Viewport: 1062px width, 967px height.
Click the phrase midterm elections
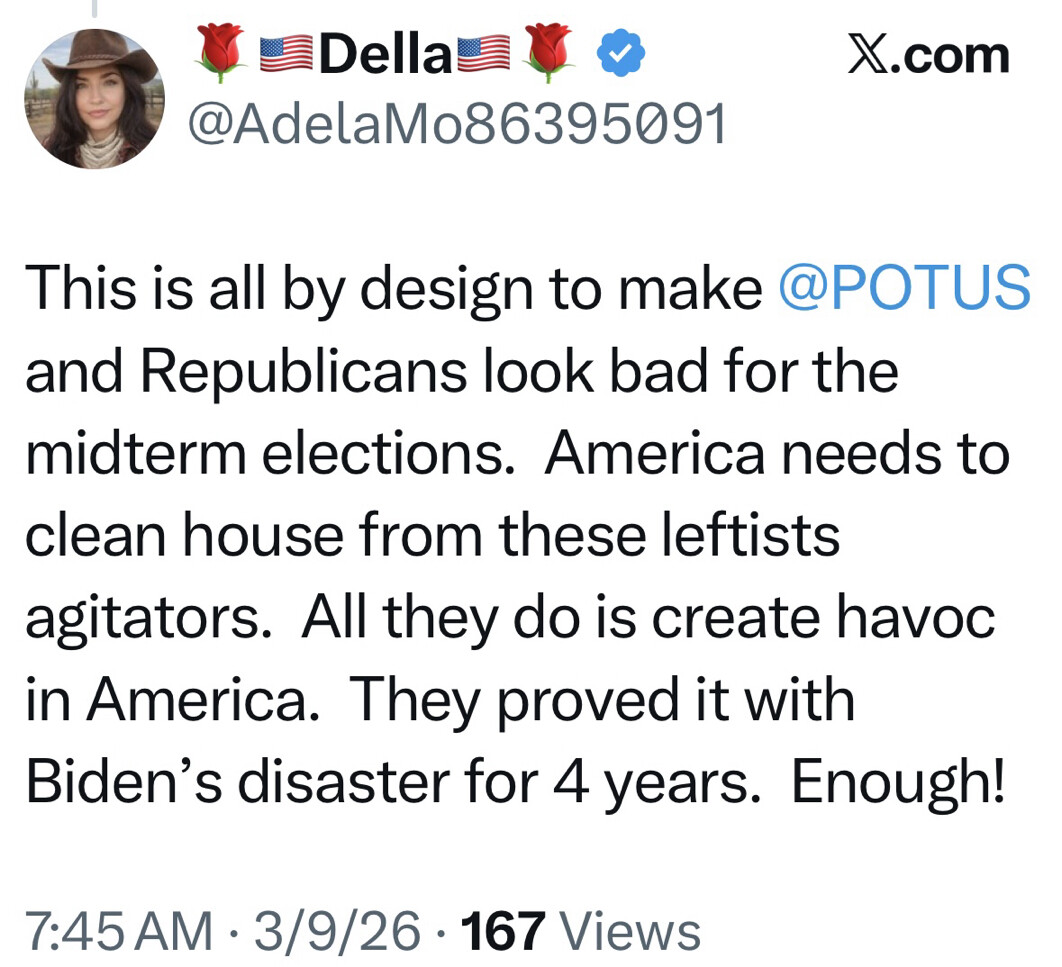tap(265, 453)
